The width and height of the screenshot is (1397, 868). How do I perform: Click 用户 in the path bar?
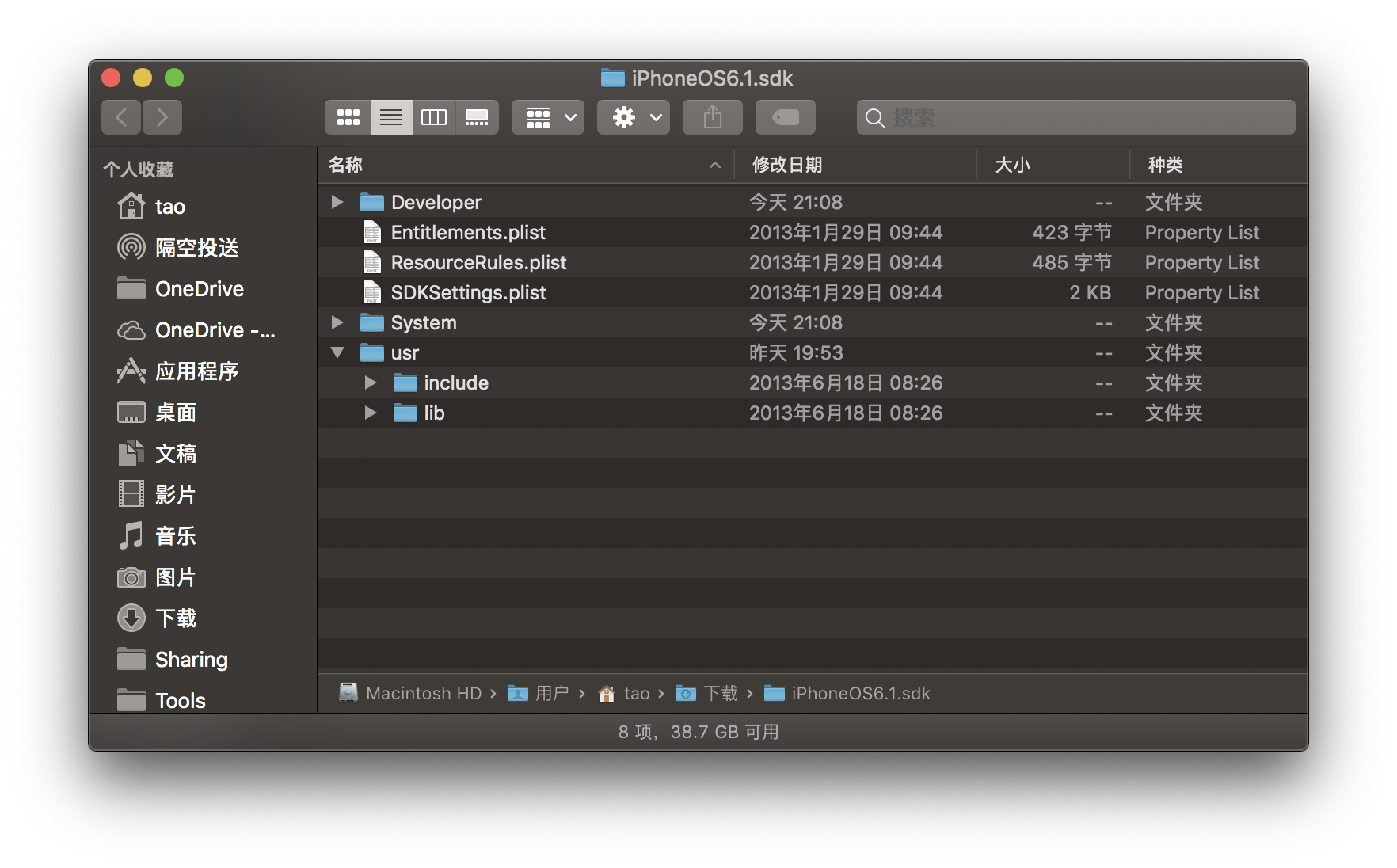[x=539, y=694]
